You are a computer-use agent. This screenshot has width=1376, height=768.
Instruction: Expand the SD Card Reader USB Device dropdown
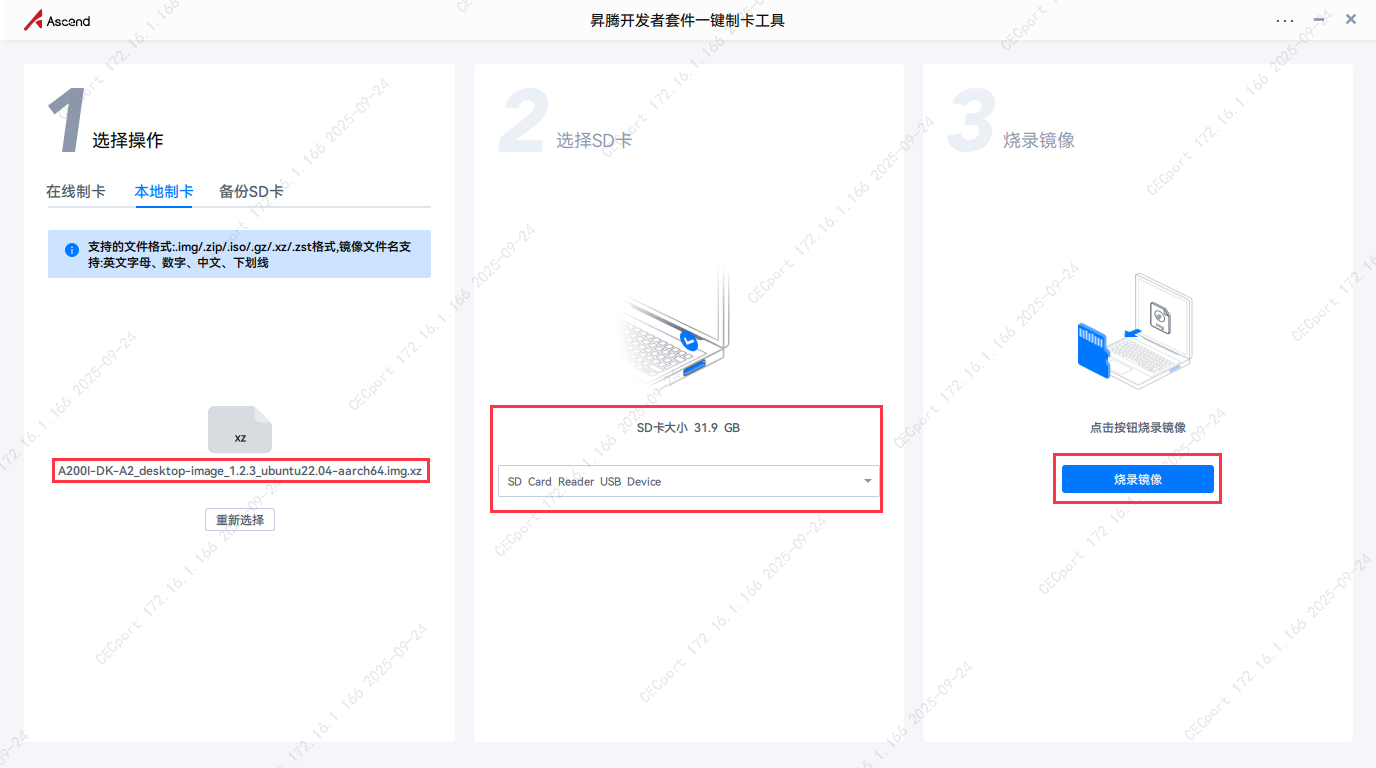tap(687, 481)
